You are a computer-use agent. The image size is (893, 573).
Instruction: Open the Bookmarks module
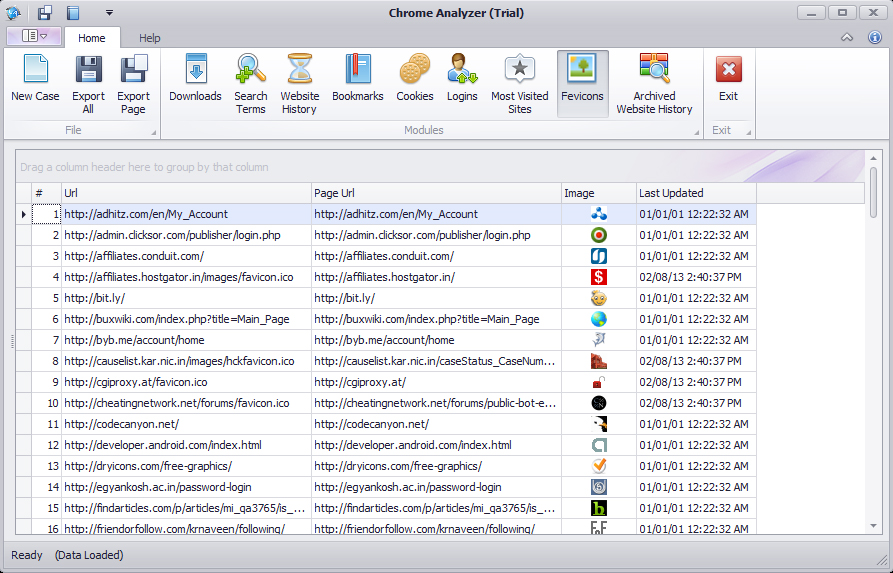pyautogui.click(x=357, y=80)
